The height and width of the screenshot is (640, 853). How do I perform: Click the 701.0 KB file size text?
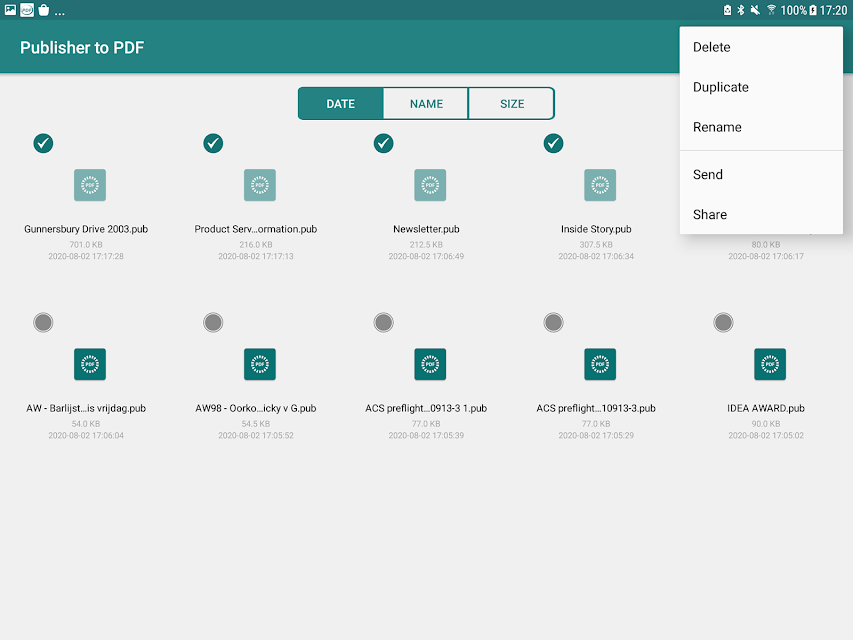(x=86, y=244)
